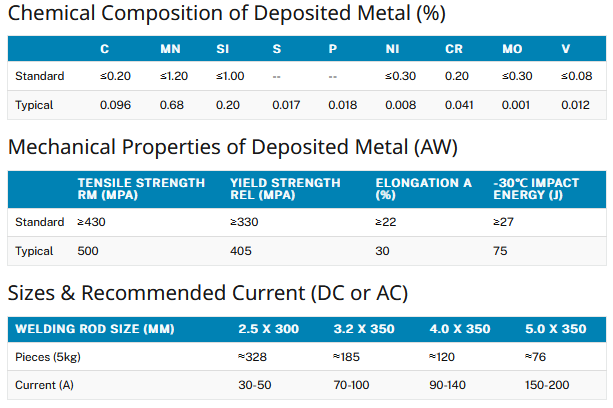Select the Typical yield strength value 405
613x408 pixels.
(242, 251)
